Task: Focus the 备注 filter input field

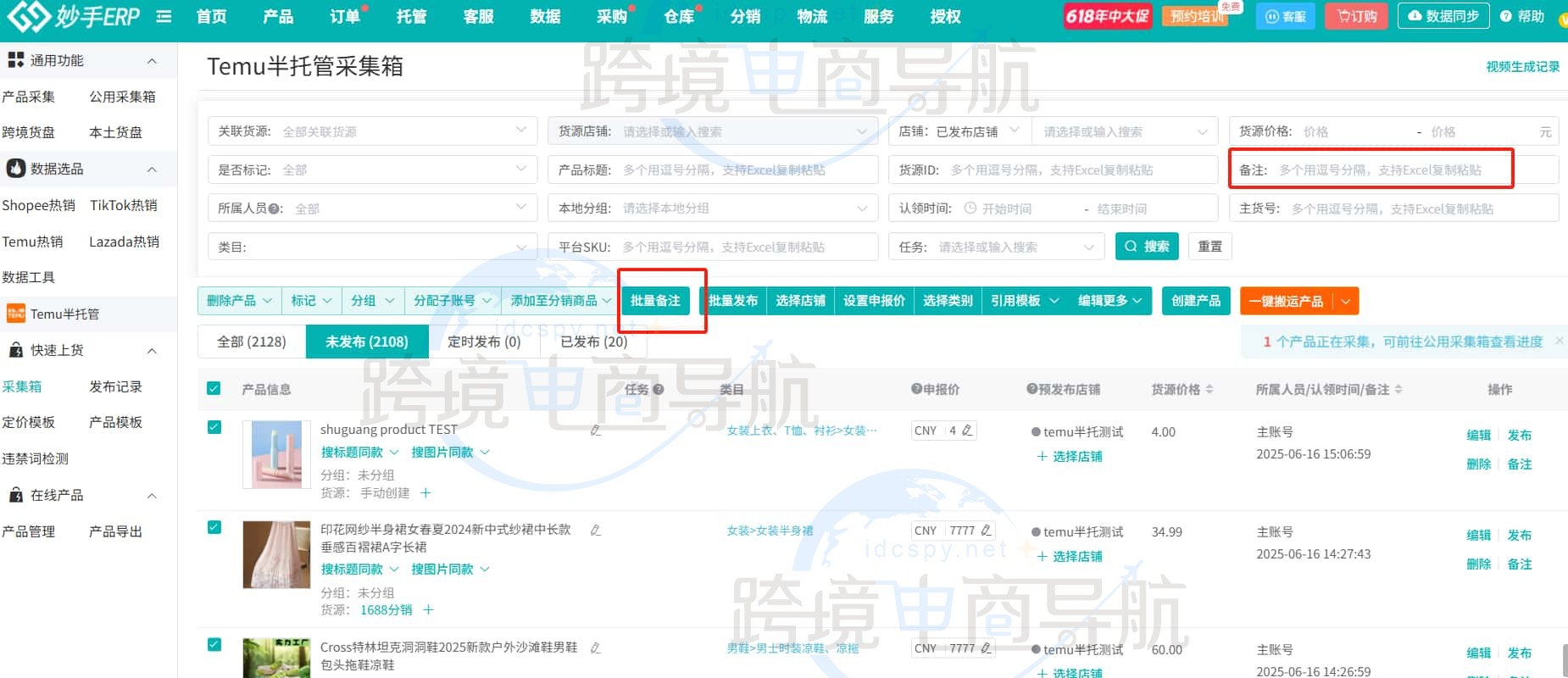Action: tap(1393, 169)
